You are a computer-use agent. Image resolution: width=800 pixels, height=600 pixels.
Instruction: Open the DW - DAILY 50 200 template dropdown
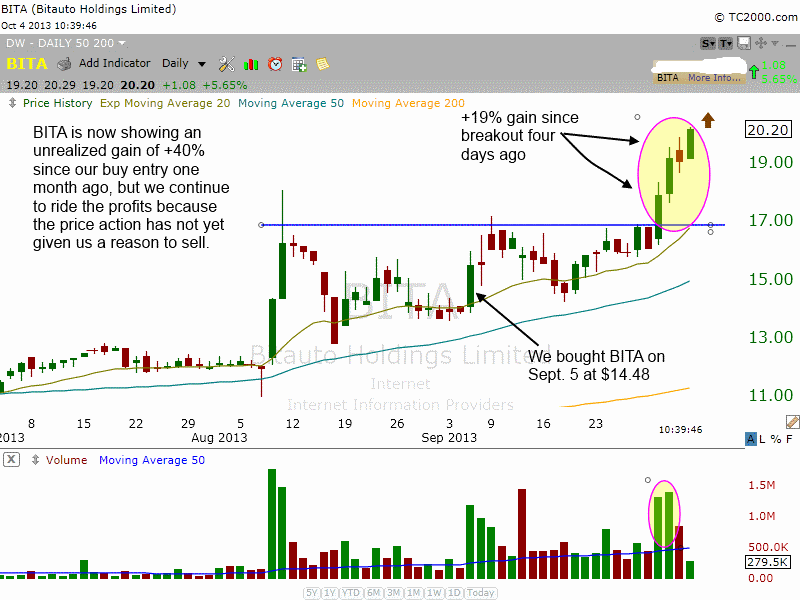pyautogui.click(x=65, y=43)
